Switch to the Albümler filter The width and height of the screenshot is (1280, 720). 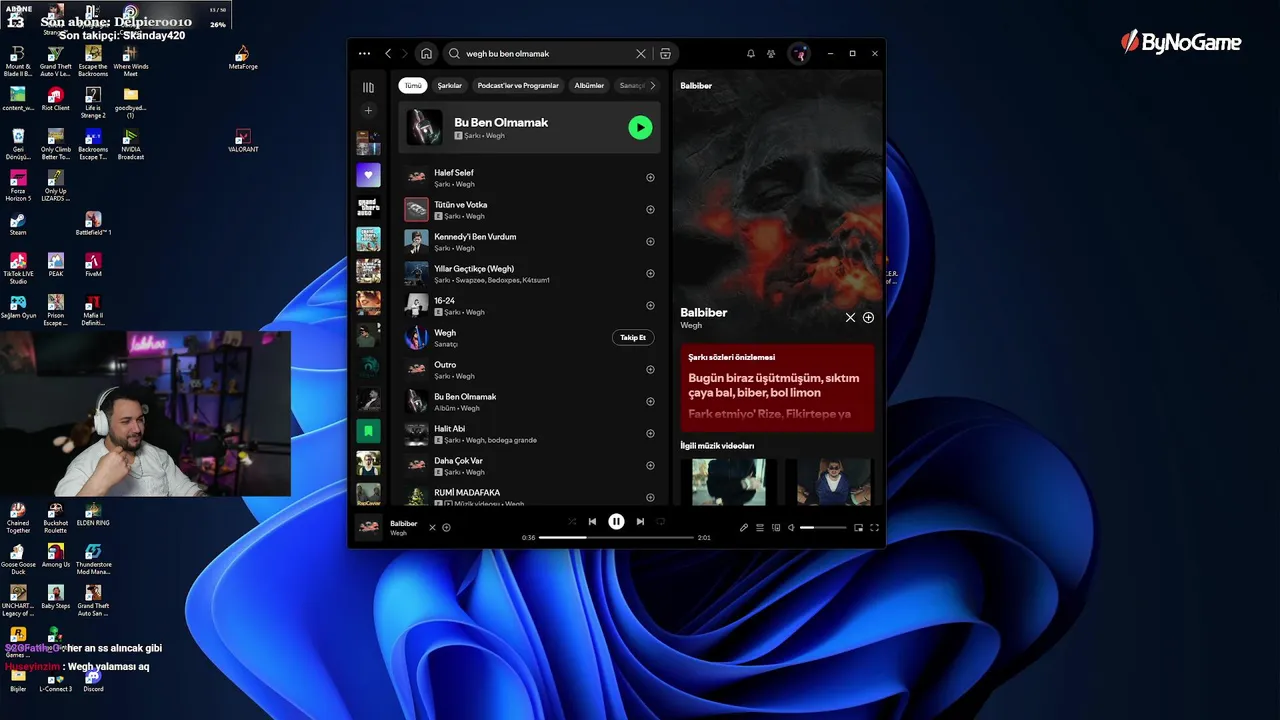pos(589,86)
